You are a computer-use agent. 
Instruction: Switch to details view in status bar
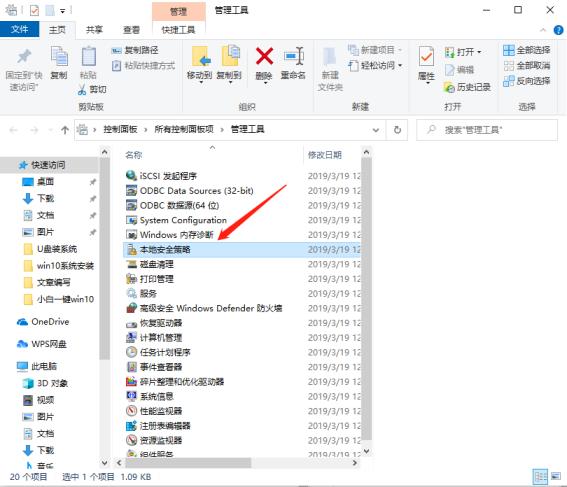(541, 477)
